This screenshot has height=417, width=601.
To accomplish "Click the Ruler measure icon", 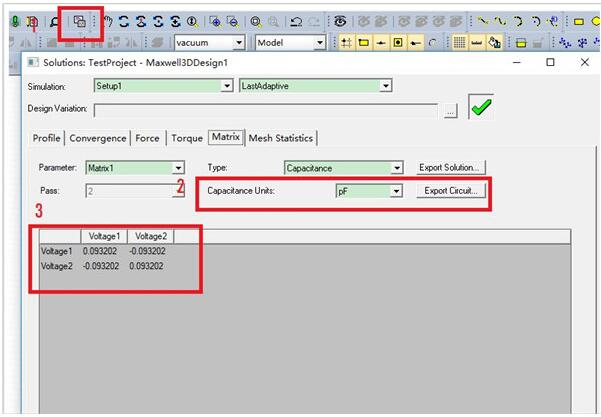I will (x=476, y=43).
